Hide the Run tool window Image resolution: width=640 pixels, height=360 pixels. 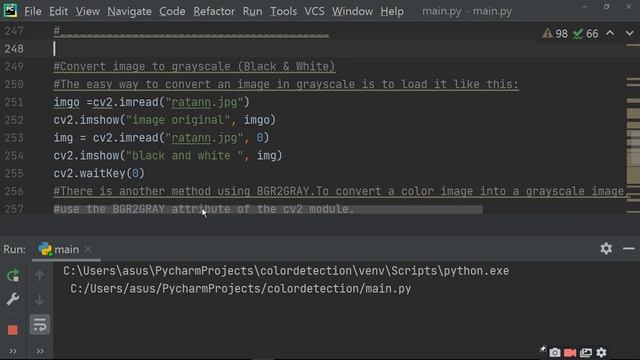click(629, 248)
